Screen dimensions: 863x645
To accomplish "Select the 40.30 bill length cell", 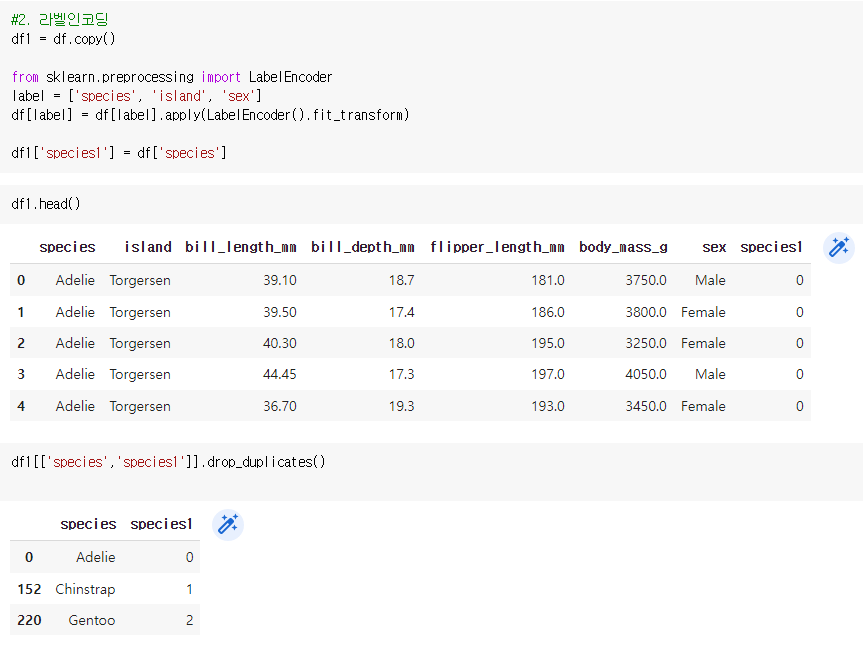I will (280, 343).
